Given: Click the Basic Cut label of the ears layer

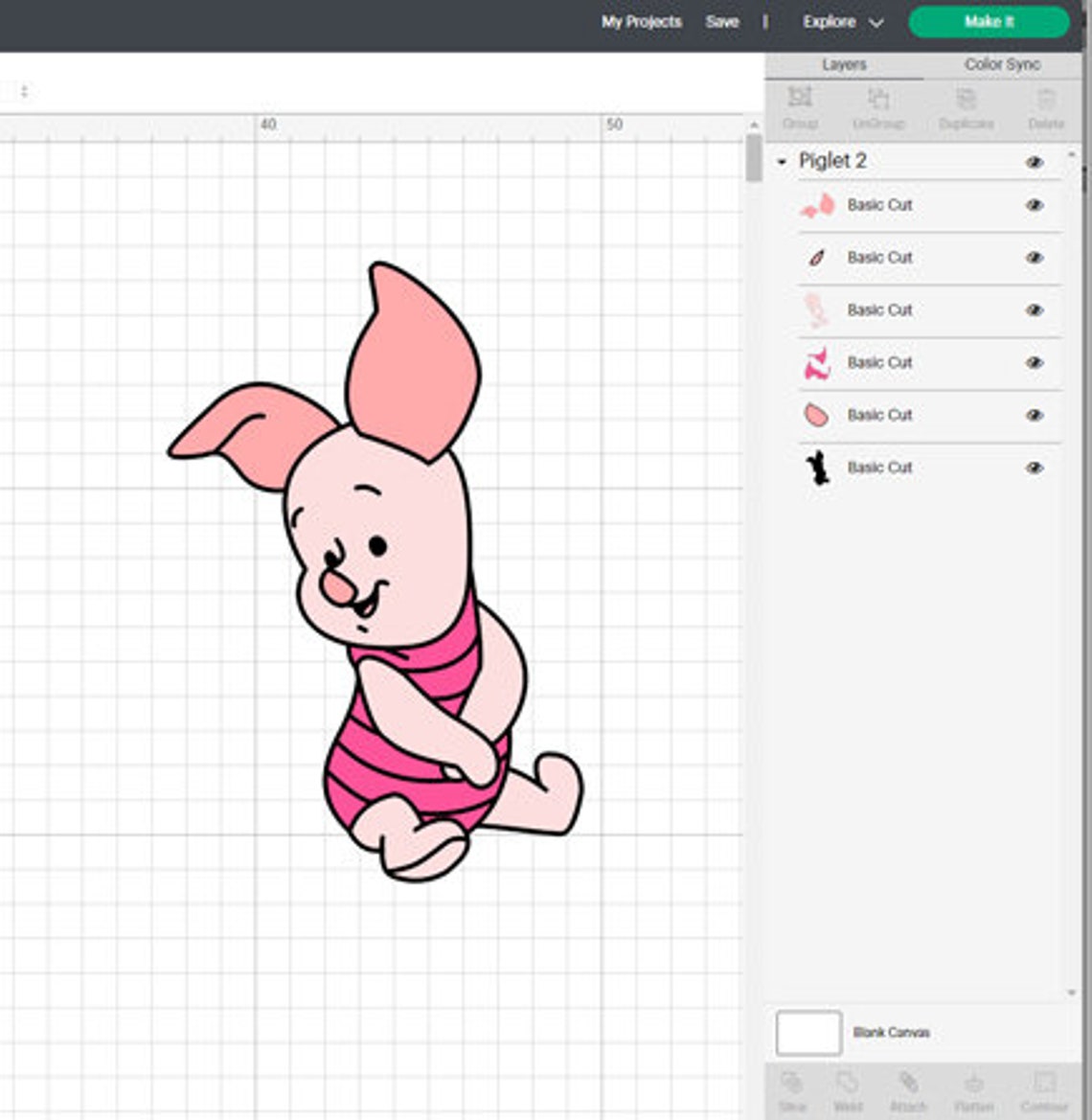Looking at the screenshot, I should [x=879, y=206].
